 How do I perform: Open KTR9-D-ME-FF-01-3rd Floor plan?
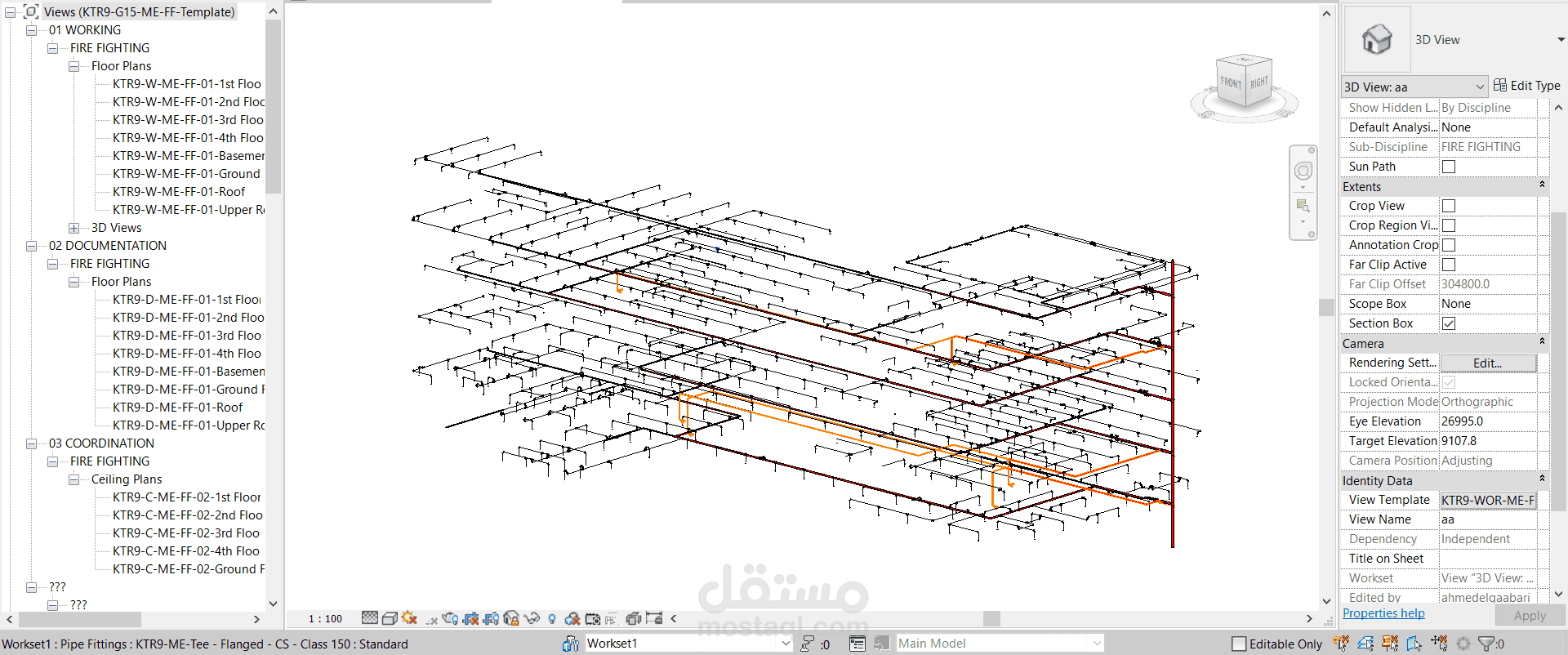[x=187, y=336]
